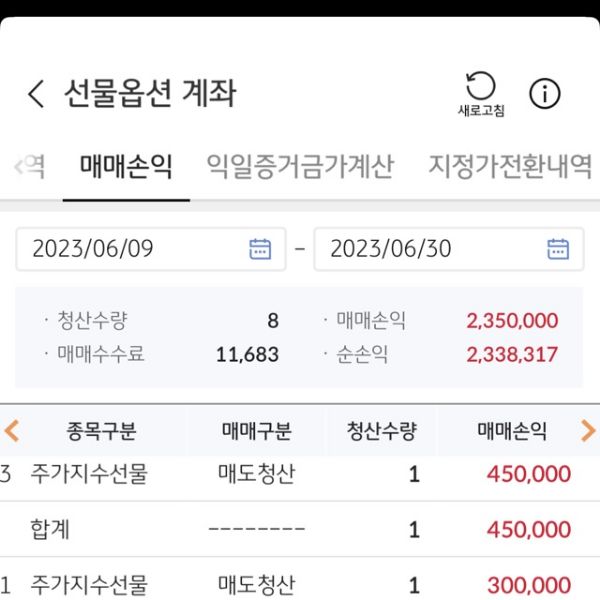Viewport: 600px width, 600px height.
Task: Click the 매매손익 column header
Action: coord(512,431)
